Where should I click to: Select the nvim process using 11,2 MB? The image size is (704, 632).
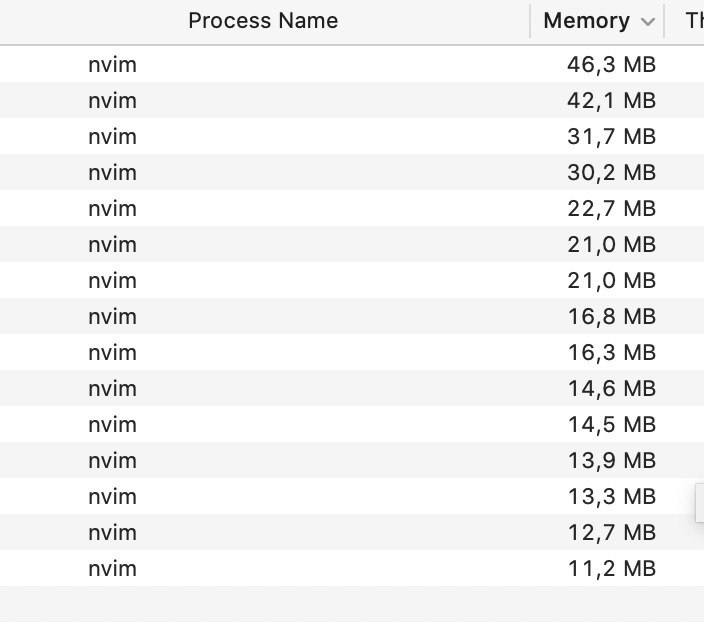pyautogui.click(x=352, y=568)
